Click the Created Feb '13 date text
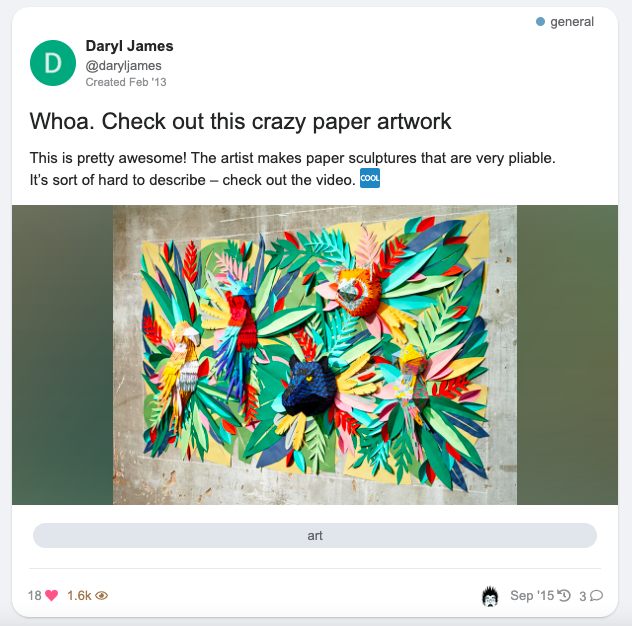 pos(126,82)
